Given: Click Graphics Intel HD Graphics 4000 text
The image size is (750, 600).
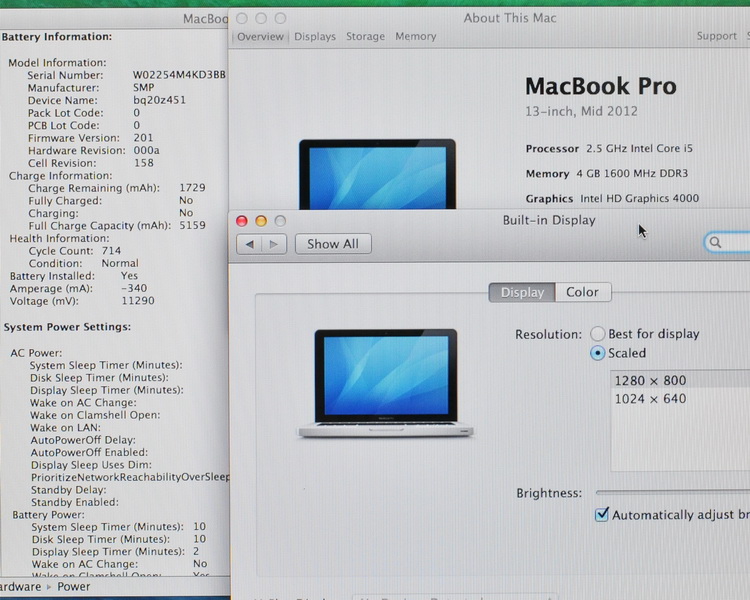Looking at the screenshot, I should 612,198.
